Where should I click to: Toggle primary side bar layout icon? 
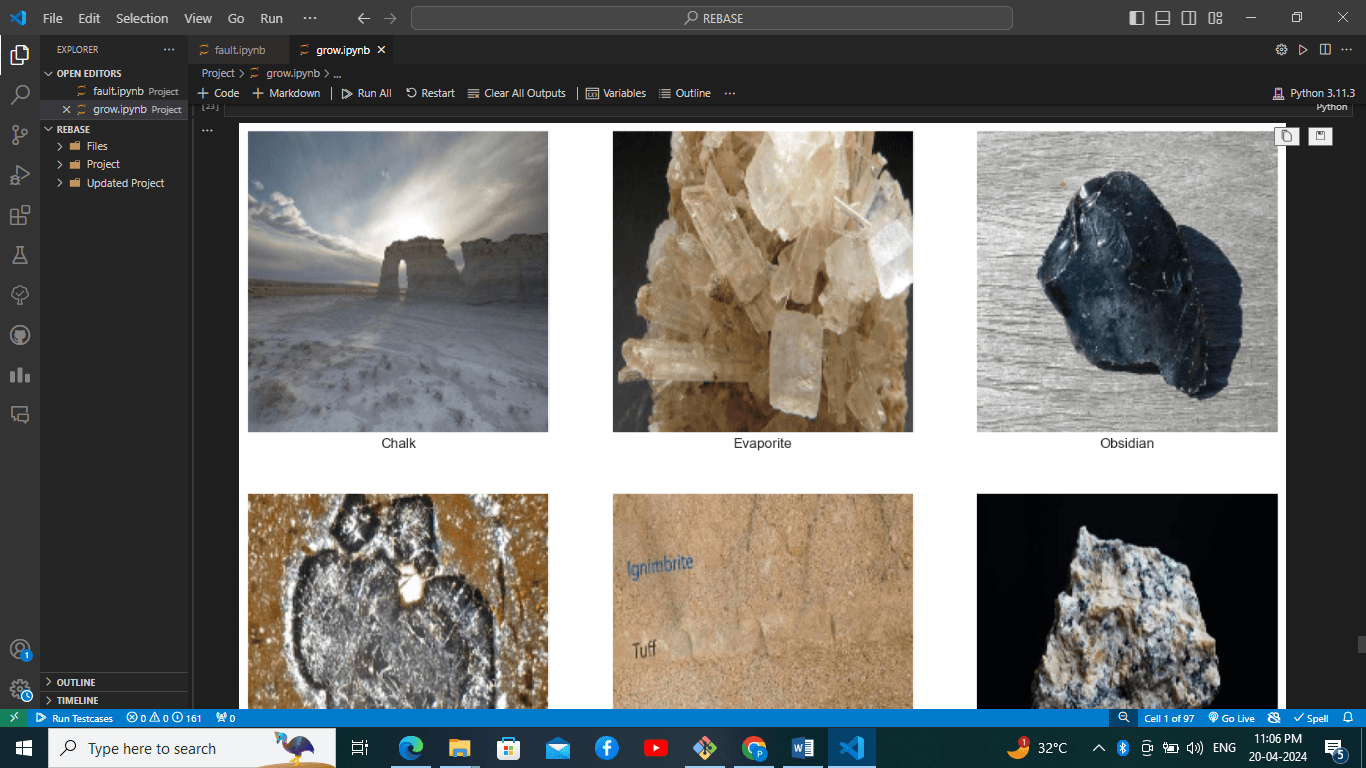(x=1137, y=18)
